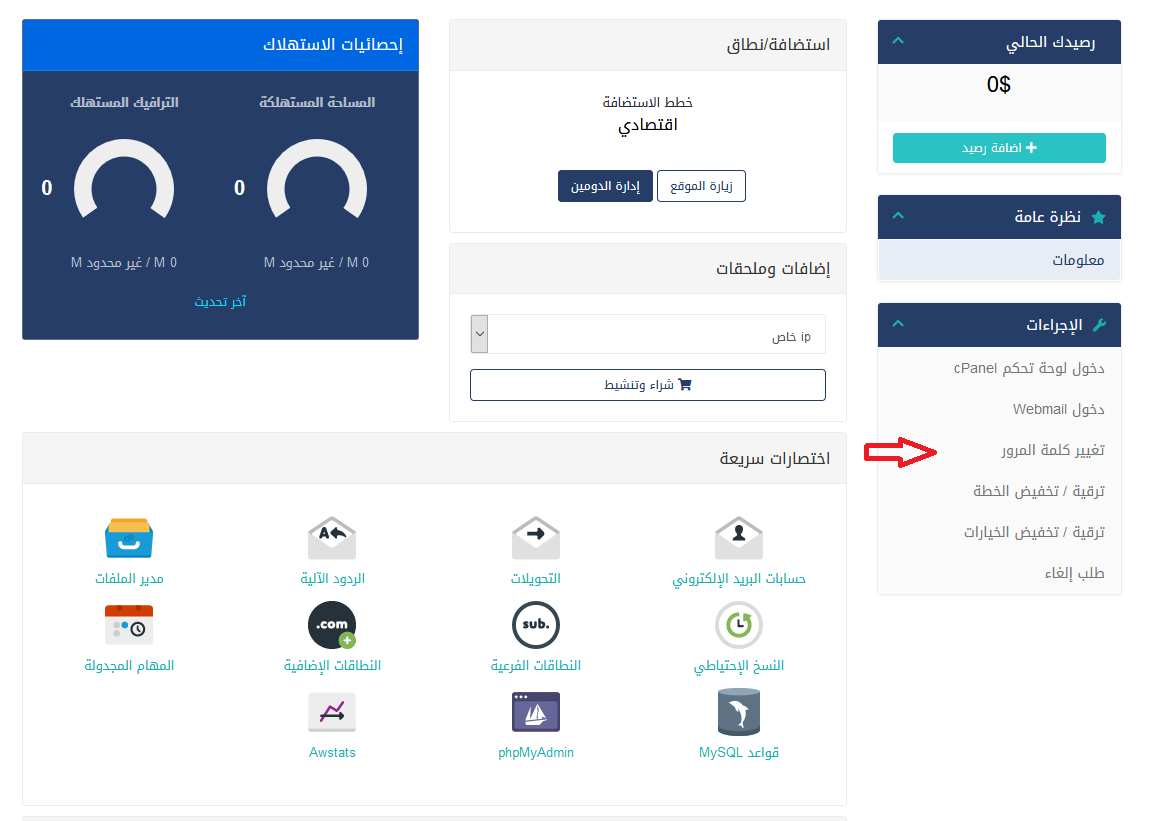Click the النطاقات الإضافية text link
The image size is (1159, 821).
pos(332,665)
